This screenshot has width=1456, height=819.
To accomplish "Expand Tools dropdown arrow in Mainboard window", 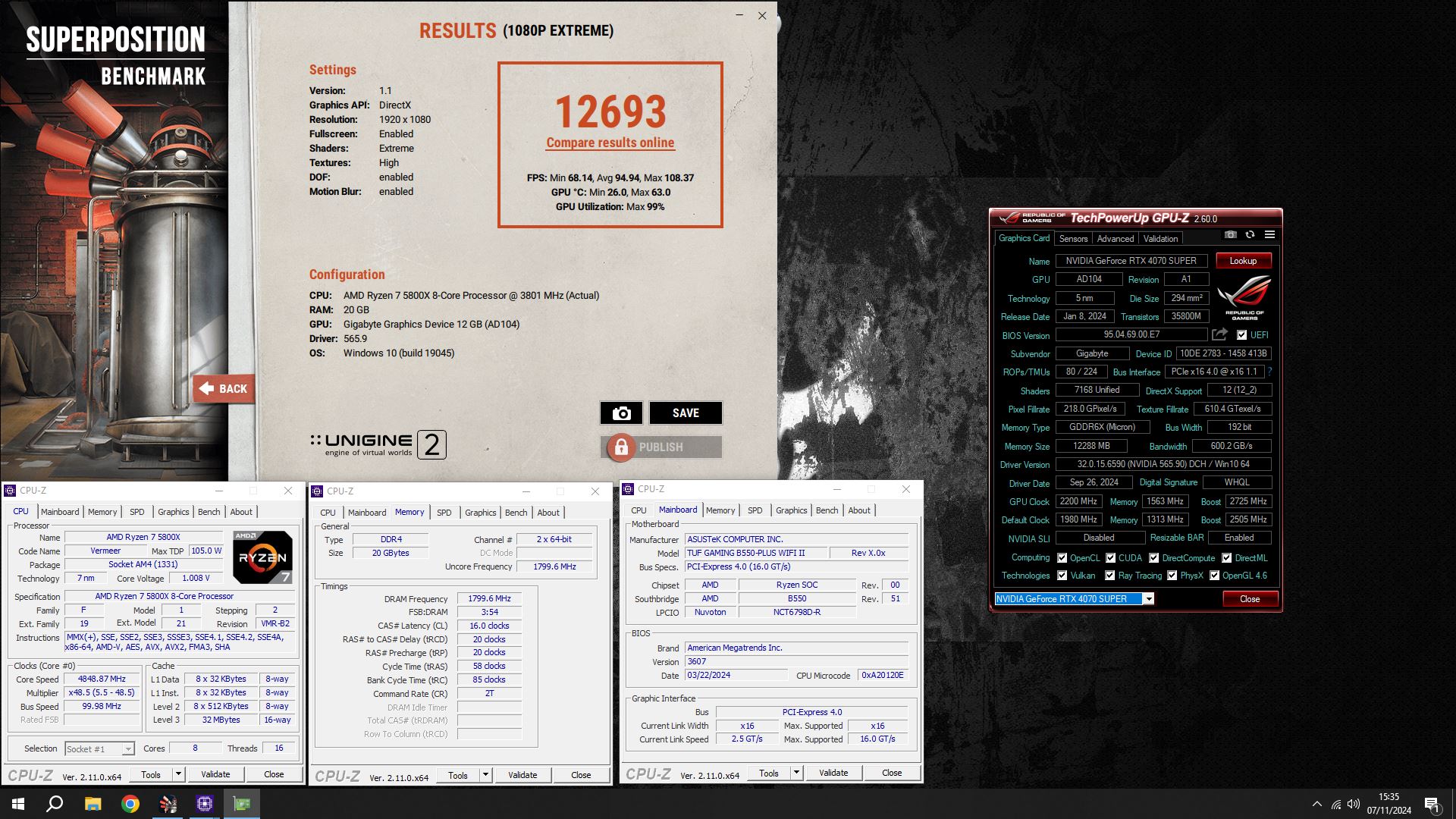I will pyautogui.click(x=796, y=773).
